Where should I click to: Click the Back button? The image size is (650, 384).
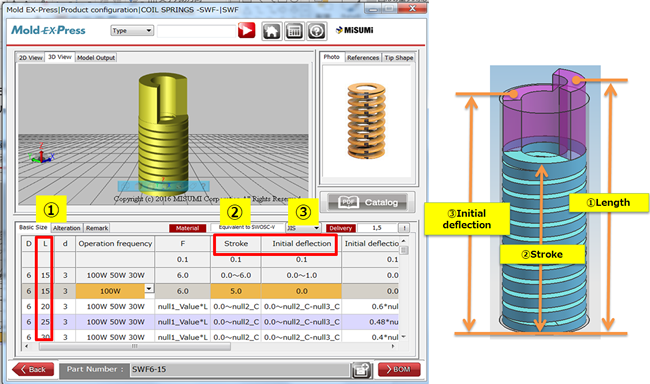pos(33,369)
